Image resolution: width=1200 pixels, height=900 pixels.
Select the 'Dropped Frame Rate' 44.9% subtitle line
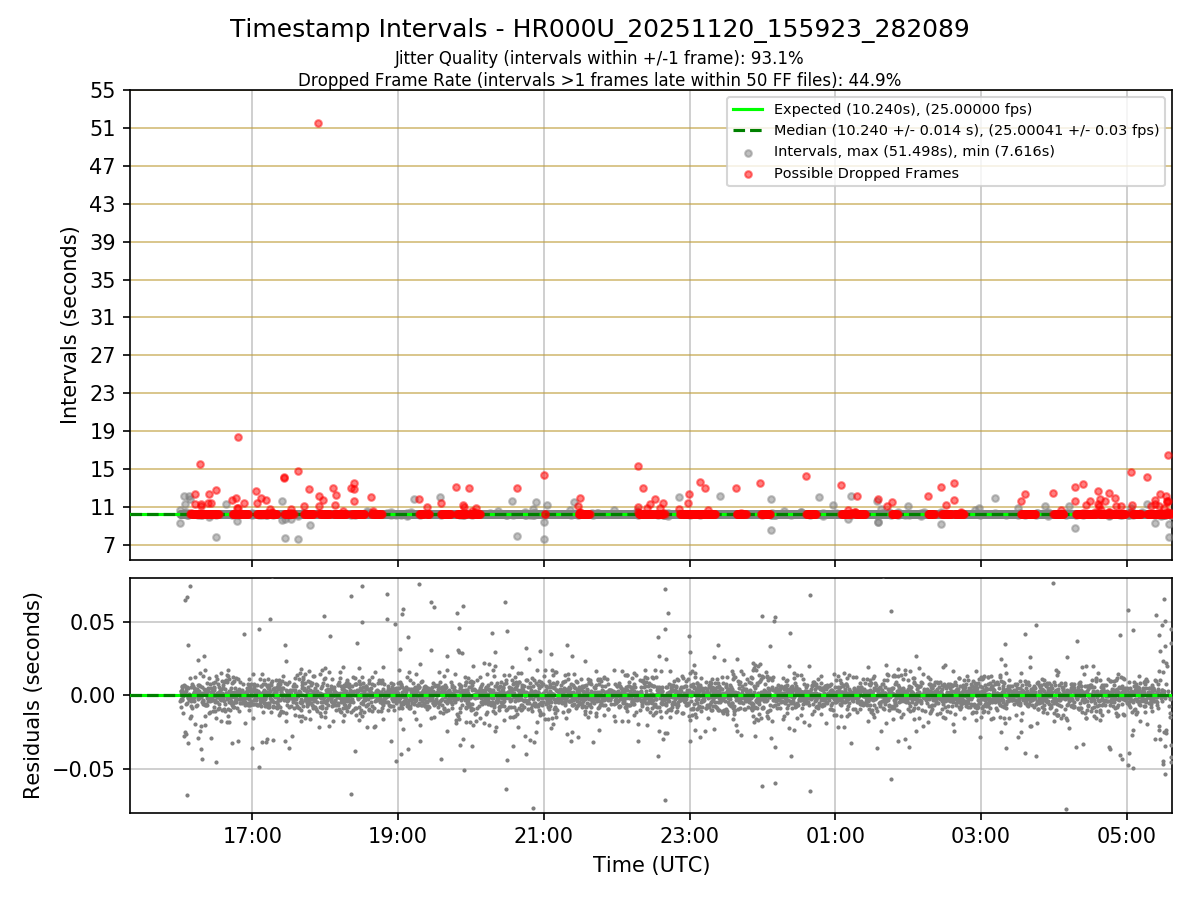point(600,80)
